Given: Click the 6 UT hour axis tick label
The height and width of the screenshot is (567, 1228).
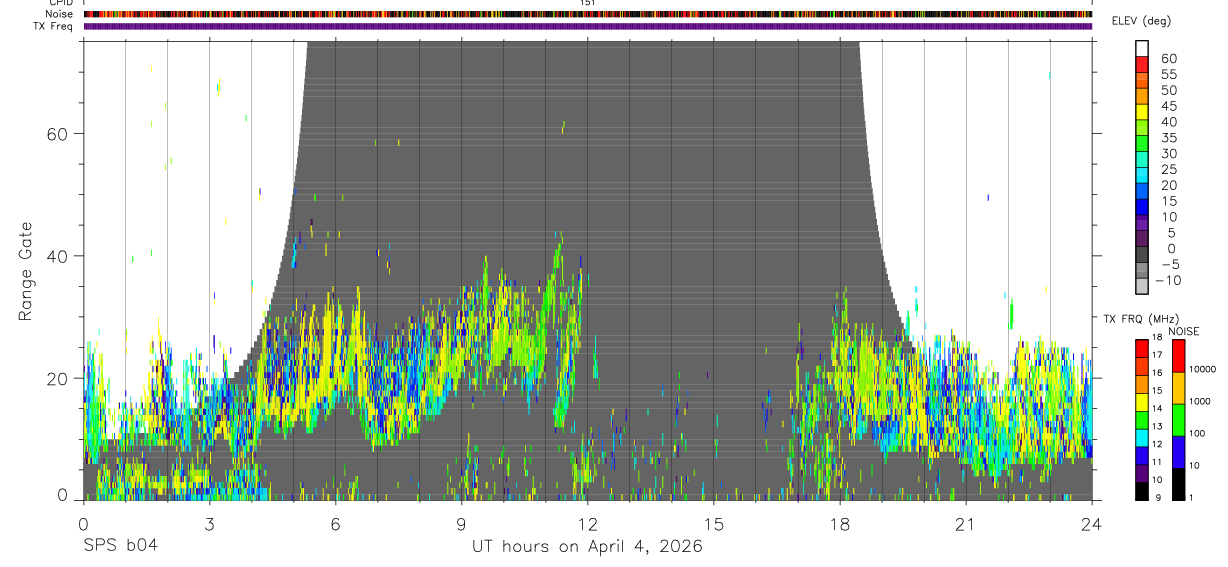Looking at the screenshot, I should pyautogui.click(x=335, y=524).
